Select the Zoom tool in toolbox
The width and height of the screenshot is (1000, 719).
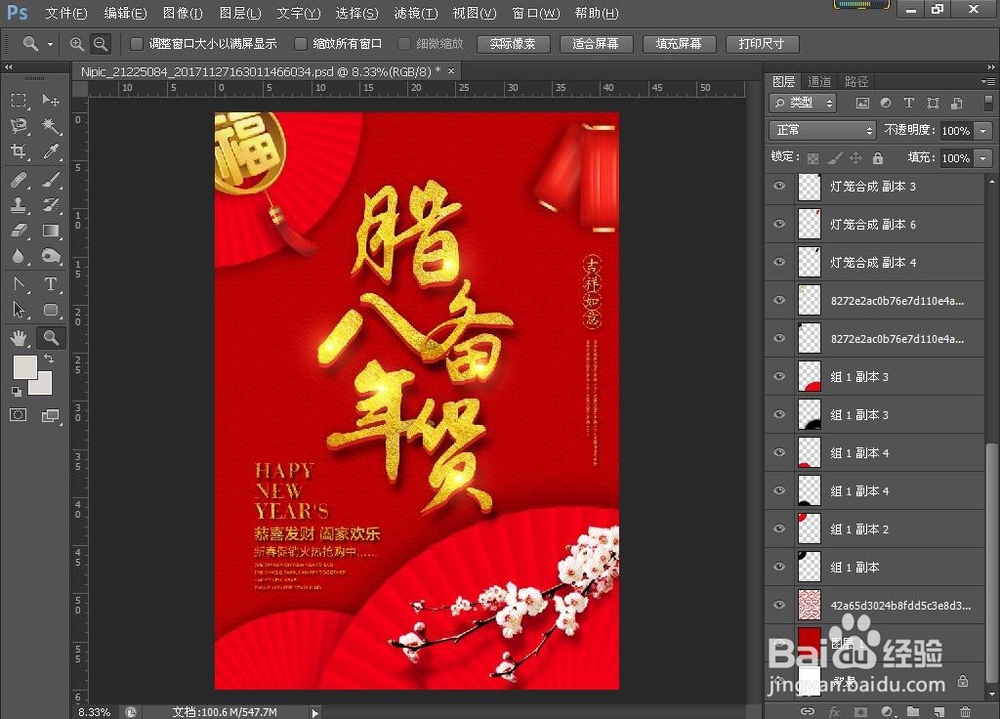click(x=51, y=337)
